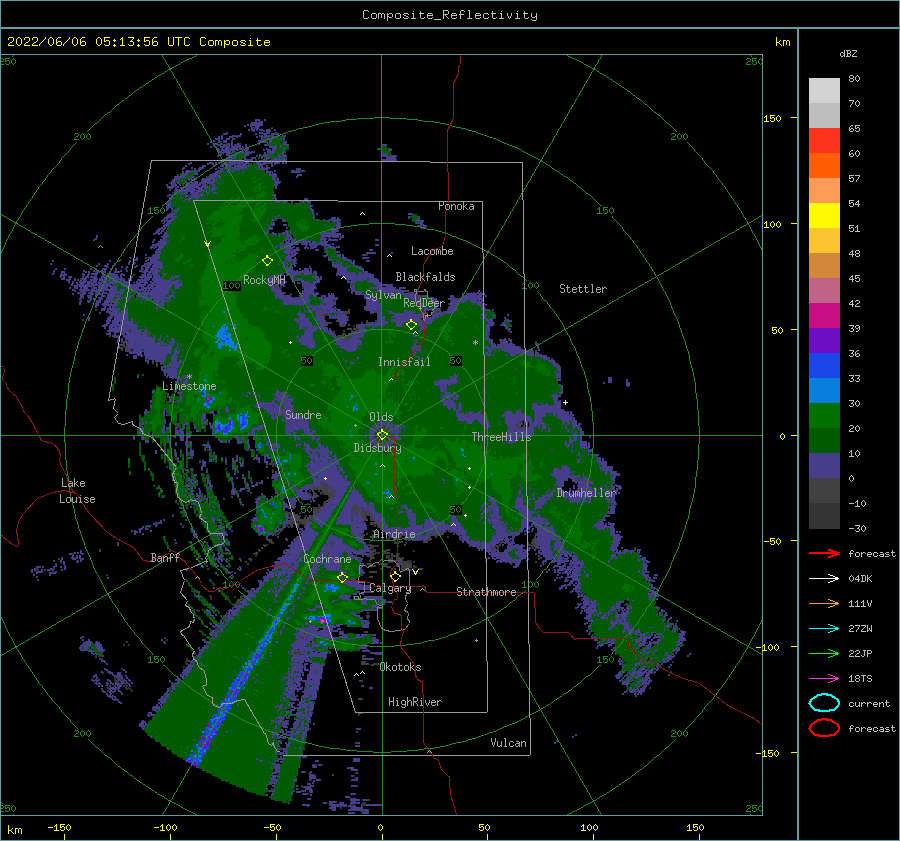
Task: Pick the light gray 70-80 dBZ swatch
Action: tap(824, 91)
